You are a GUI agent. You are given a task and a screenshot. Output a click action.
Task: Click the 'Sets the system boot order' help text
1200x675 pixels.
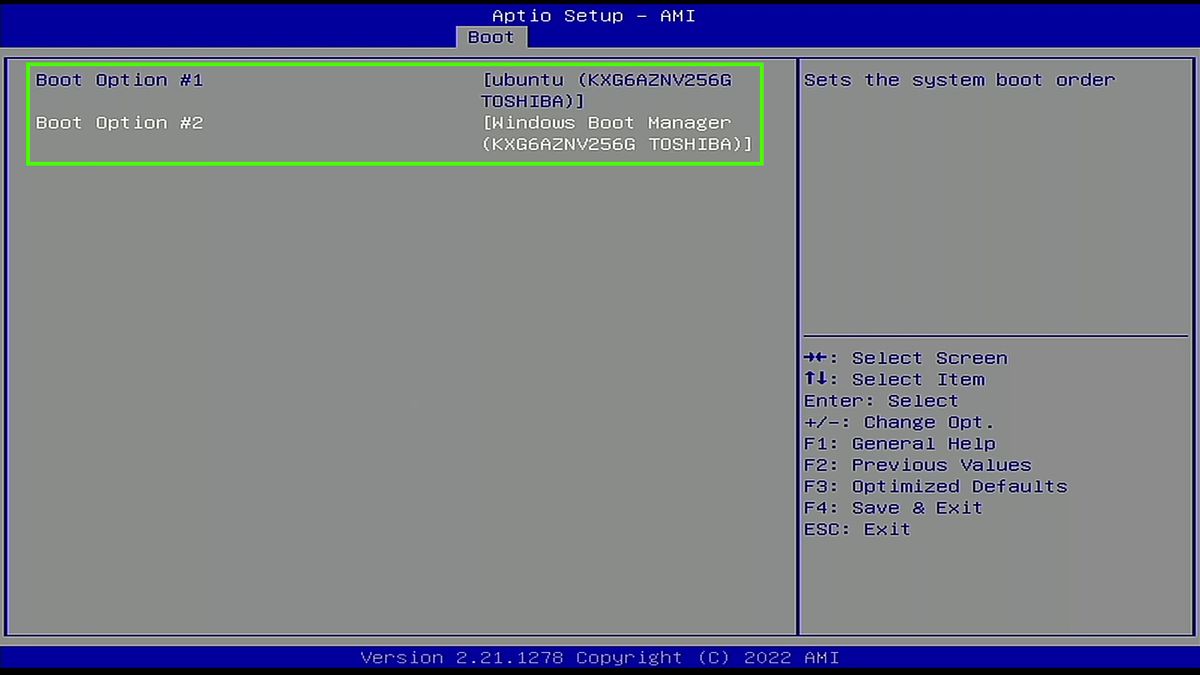[959, 80]
